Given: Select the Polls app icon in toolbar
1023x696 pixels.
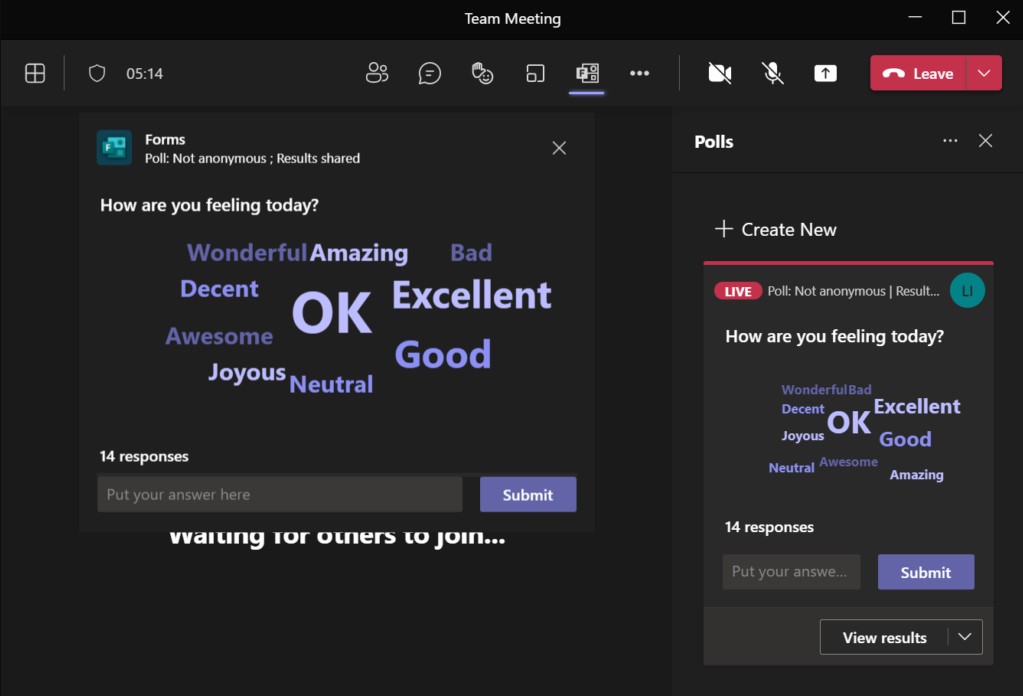Looking at the screenshot, I should 587,73.
